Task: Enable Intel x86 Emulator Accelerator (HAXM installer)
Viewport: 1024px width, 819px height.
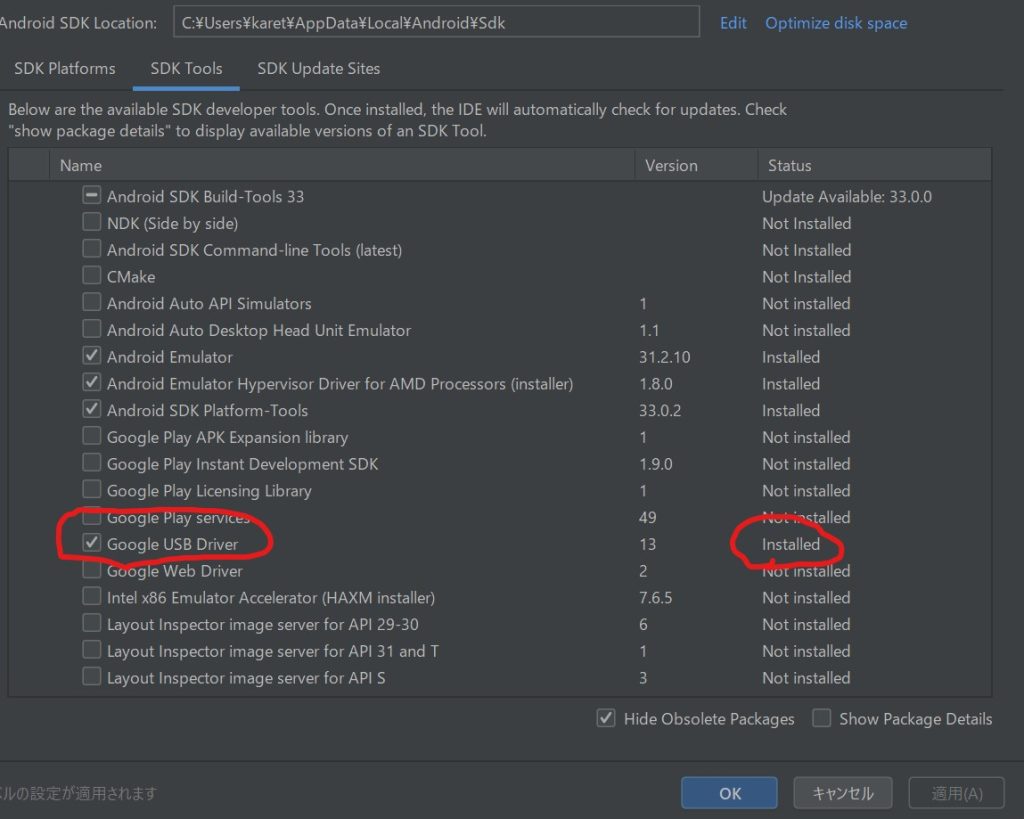Action: pos(91,597)
